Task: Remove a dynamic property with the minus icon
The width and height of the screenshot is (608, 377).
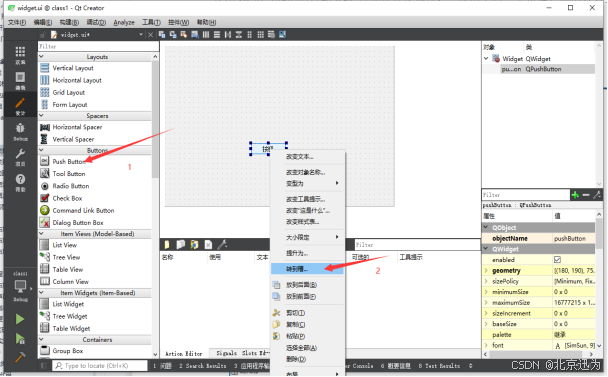Action: (586, 195)
